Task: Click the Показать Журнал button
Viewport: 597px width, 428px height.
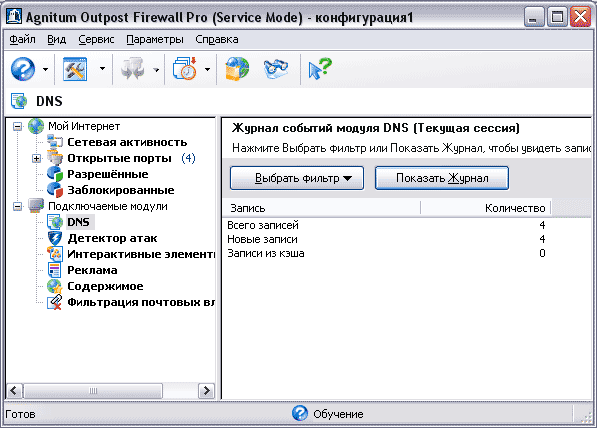Action: [442, 178]
